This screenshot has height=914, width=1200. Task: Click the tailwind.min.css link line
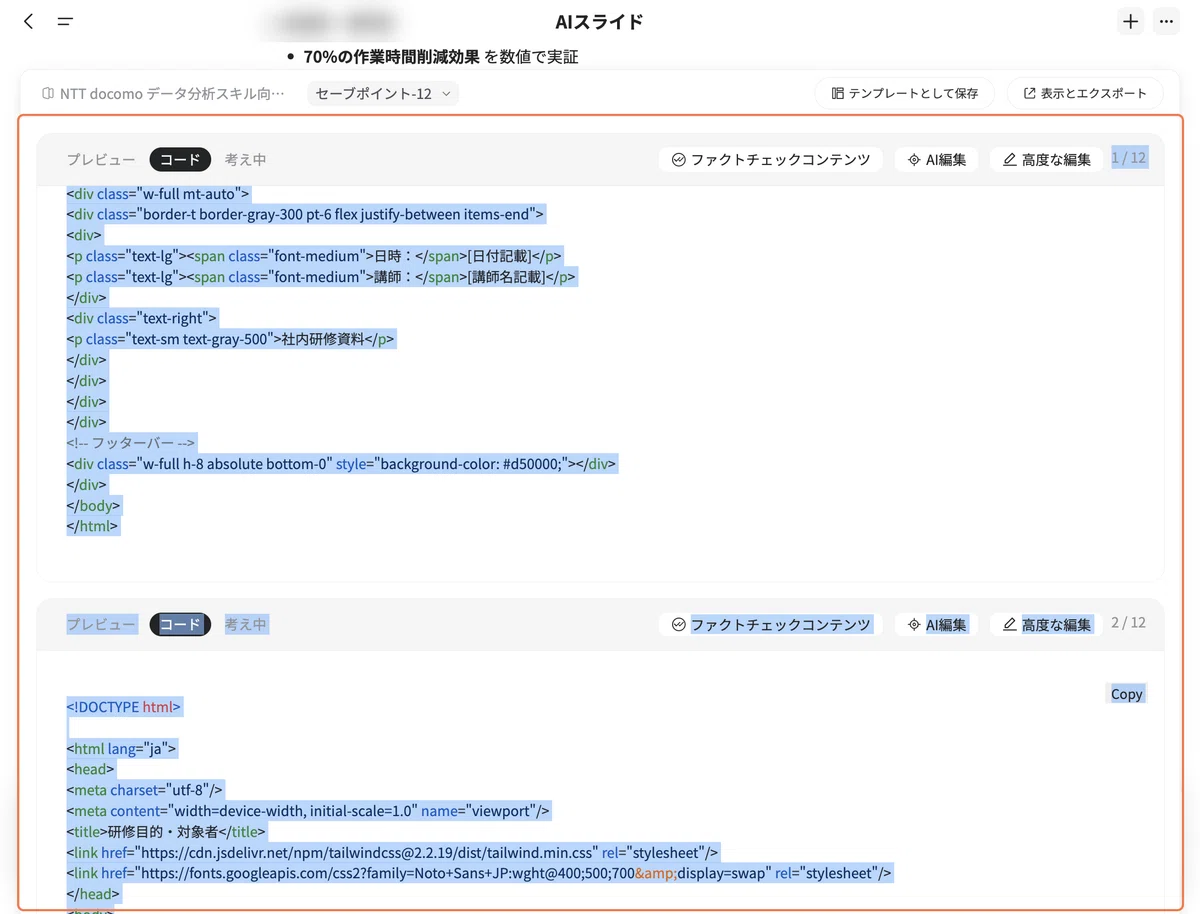pyautogui.click(x=393, y=852)
